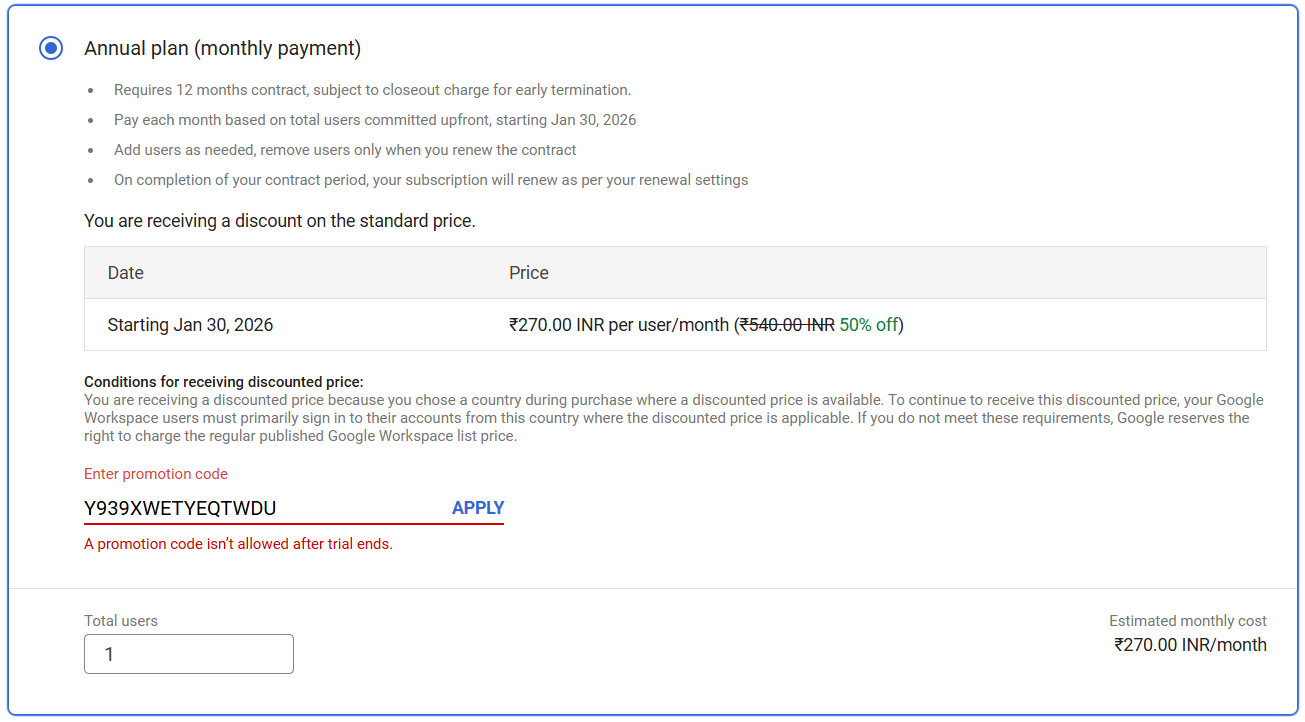Click into the promotion code field

[260, 508]
